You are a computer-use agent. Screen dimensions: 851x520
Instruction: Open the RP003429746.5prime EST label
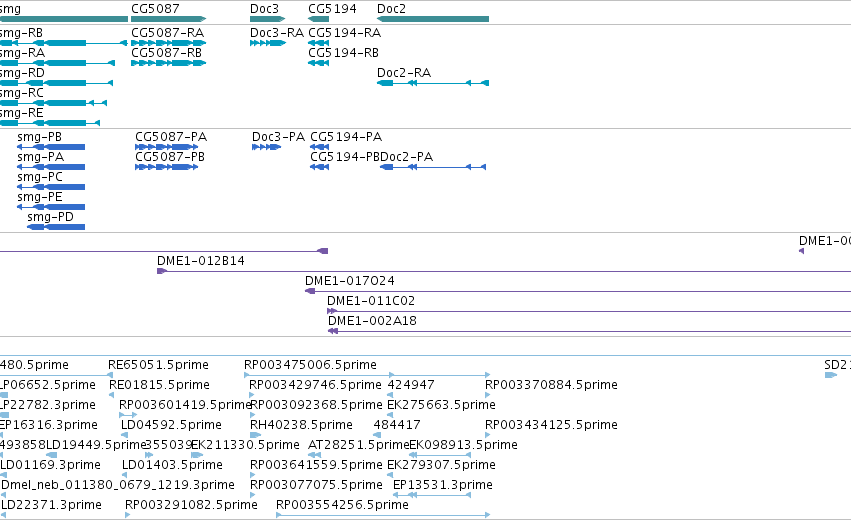[x=315, y=385]
